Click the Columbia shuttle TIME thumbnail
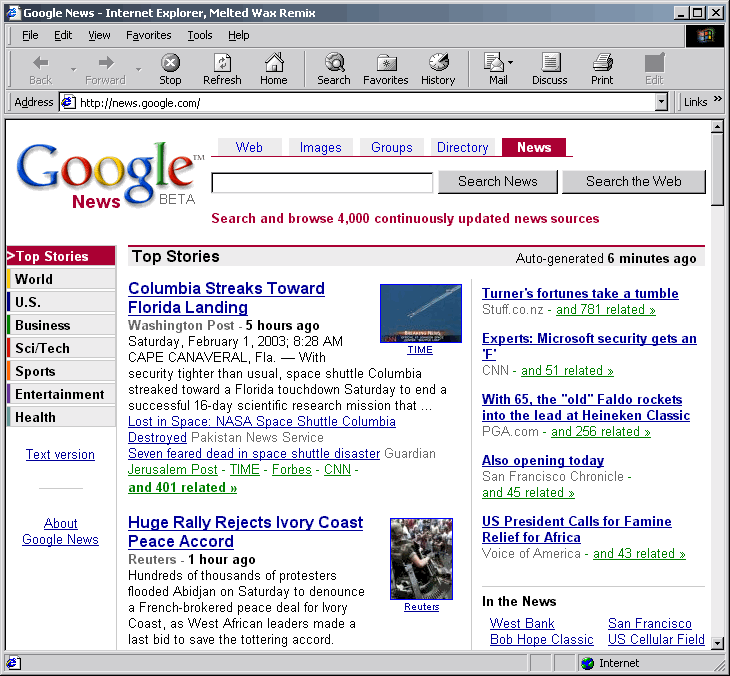The height and width of the screenshot is (676, 730). 421,313
